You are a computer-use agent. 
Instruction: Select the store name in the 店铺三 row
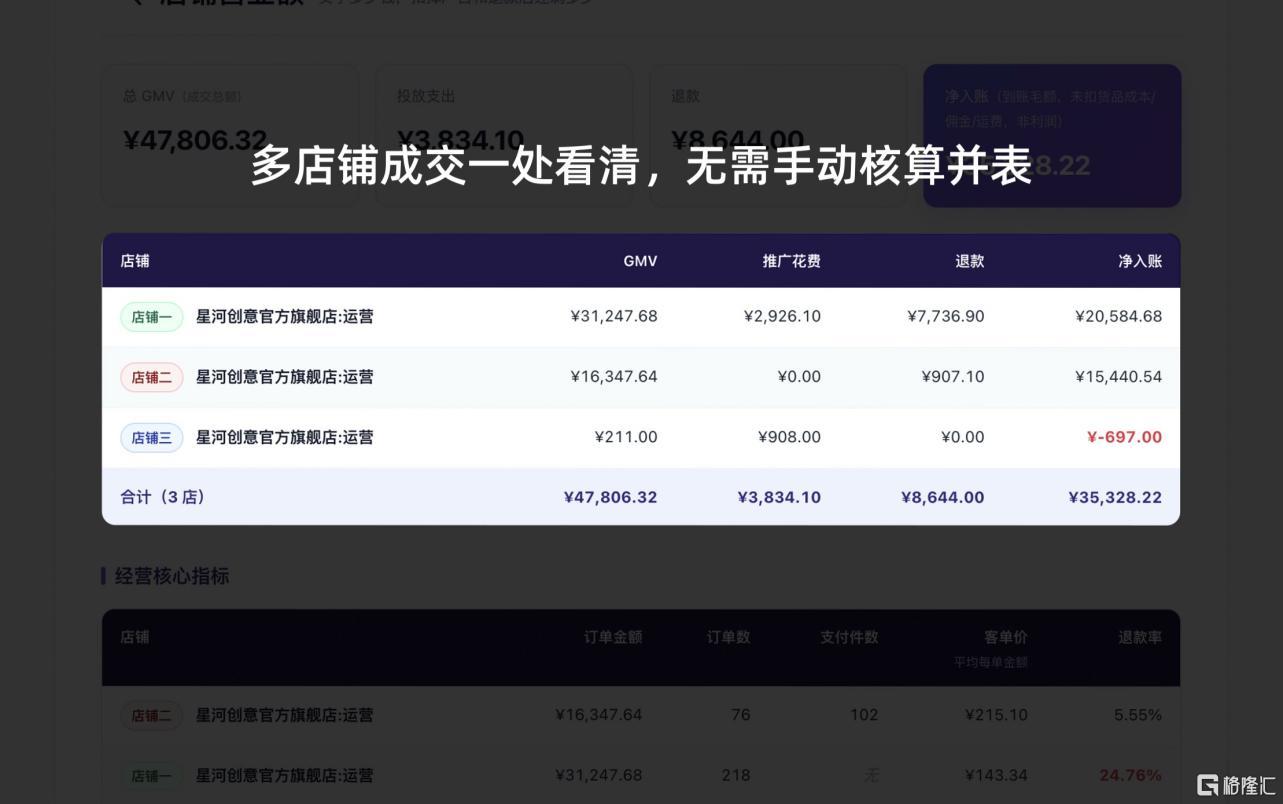tap(285, 437)
